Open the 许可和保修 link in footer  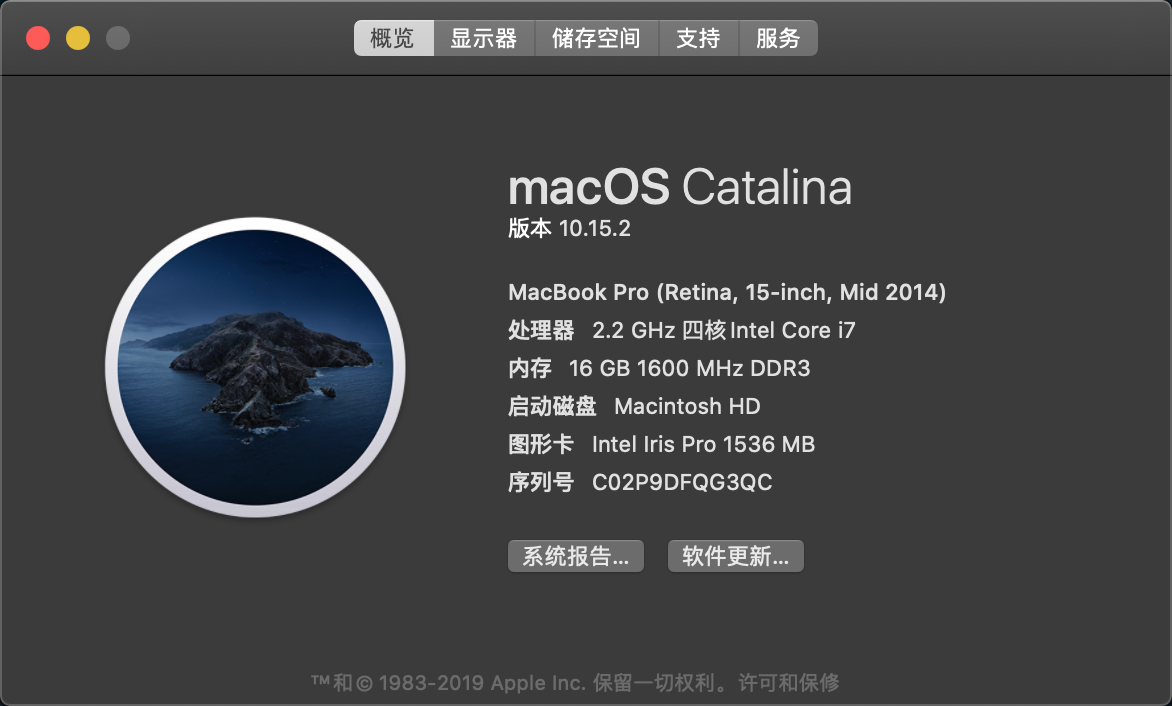tap(788, 683)
